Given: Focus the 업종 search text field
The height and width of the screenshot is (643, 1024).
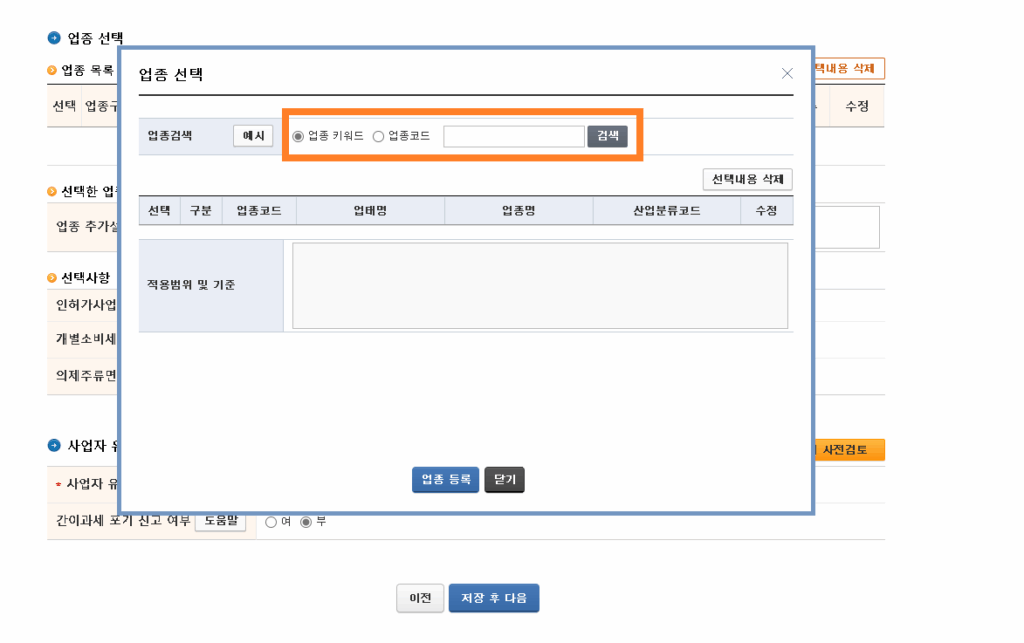Looking at the screenshot, I should coord(513,137).
